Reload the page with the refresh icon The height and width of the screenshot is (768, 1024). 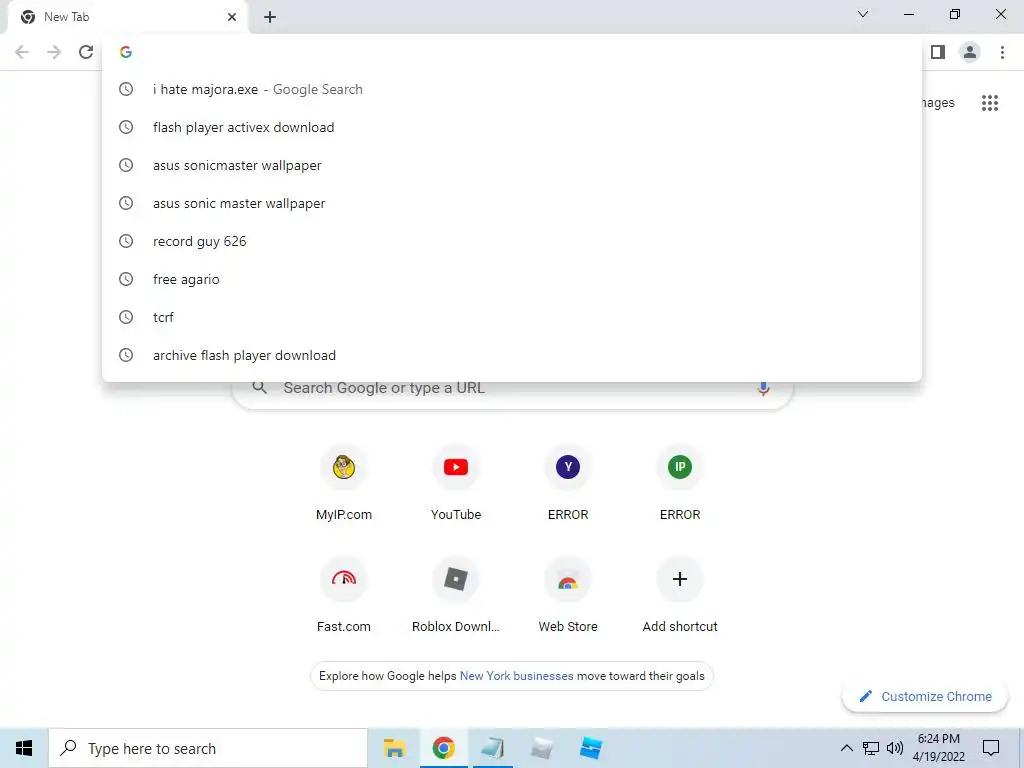coord(86,52)
